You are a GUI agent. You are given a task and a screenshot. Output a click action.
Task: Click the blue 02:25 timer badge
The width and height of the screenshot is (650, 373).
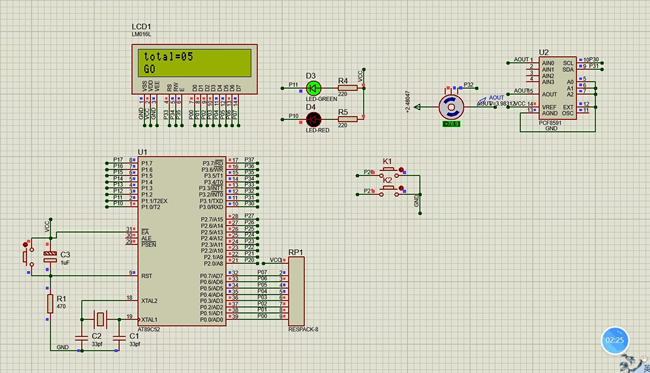[x=615, y=340]
